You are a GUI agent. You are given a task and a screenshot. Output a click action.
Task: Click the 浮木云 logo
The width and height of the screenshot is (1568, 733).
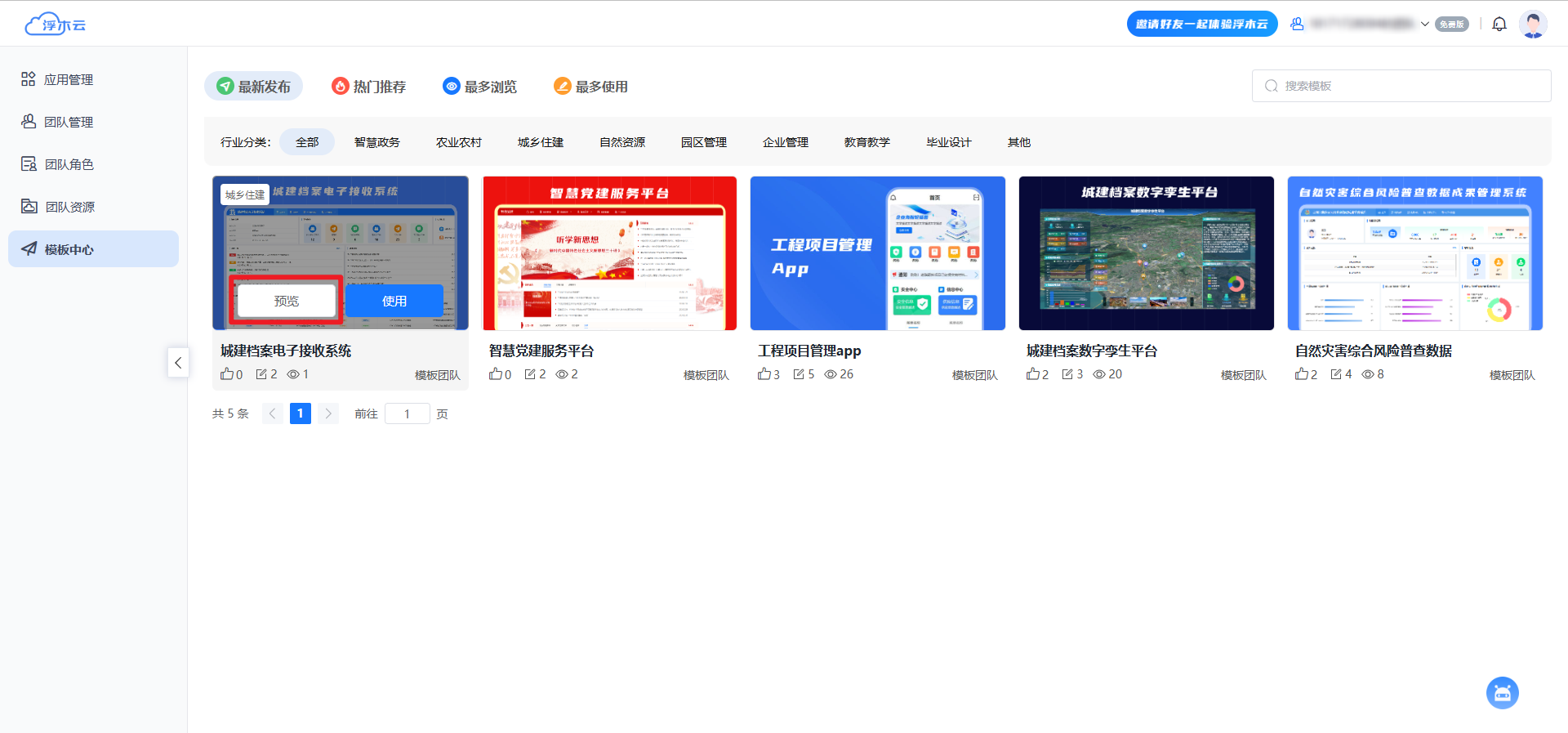point(56,25)
